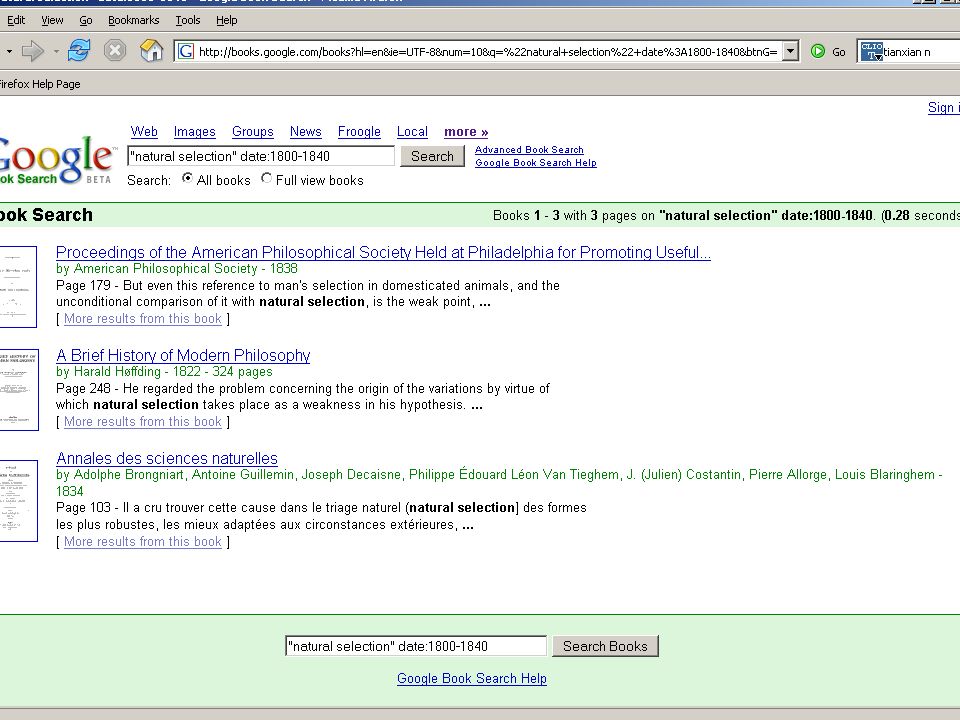Switch to the Froogle search link
The image size is (960, 720).
tap(359, 132)
